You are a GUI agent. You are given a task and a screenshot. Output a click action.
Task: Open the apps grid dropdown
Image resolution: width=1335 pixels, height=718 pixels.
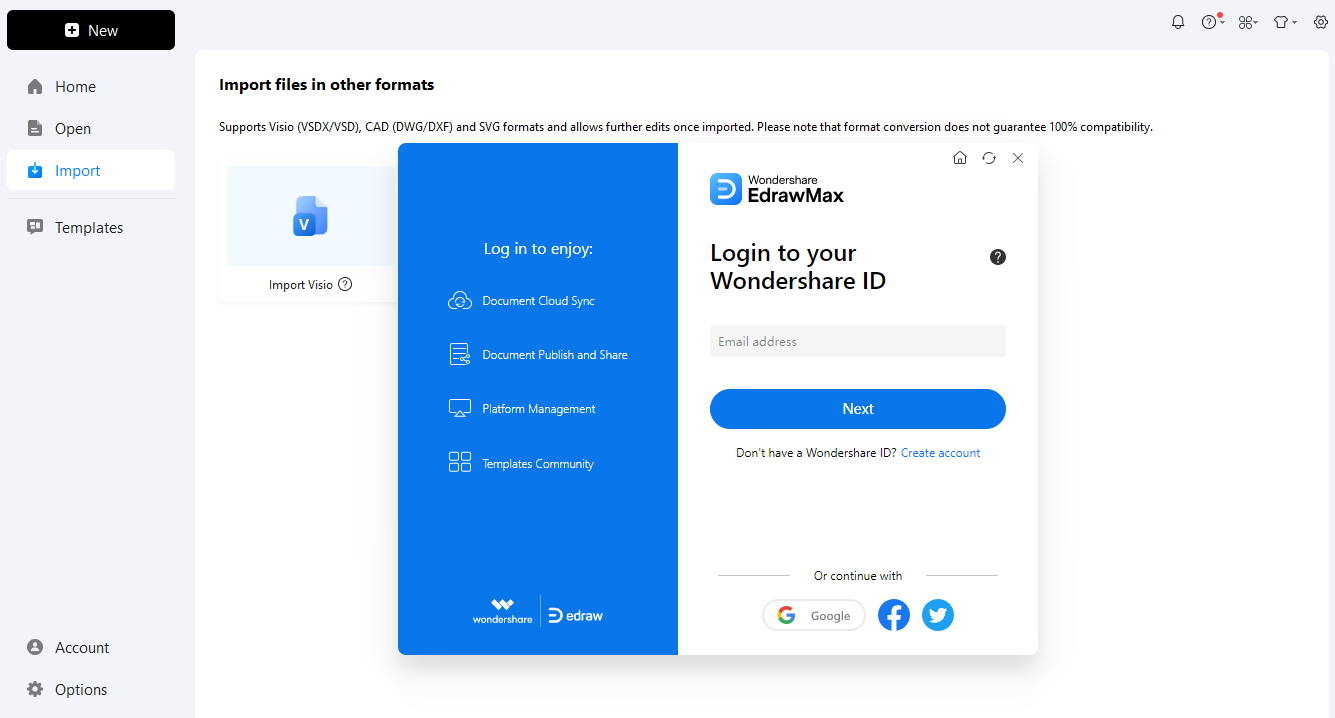point(1247,22)
